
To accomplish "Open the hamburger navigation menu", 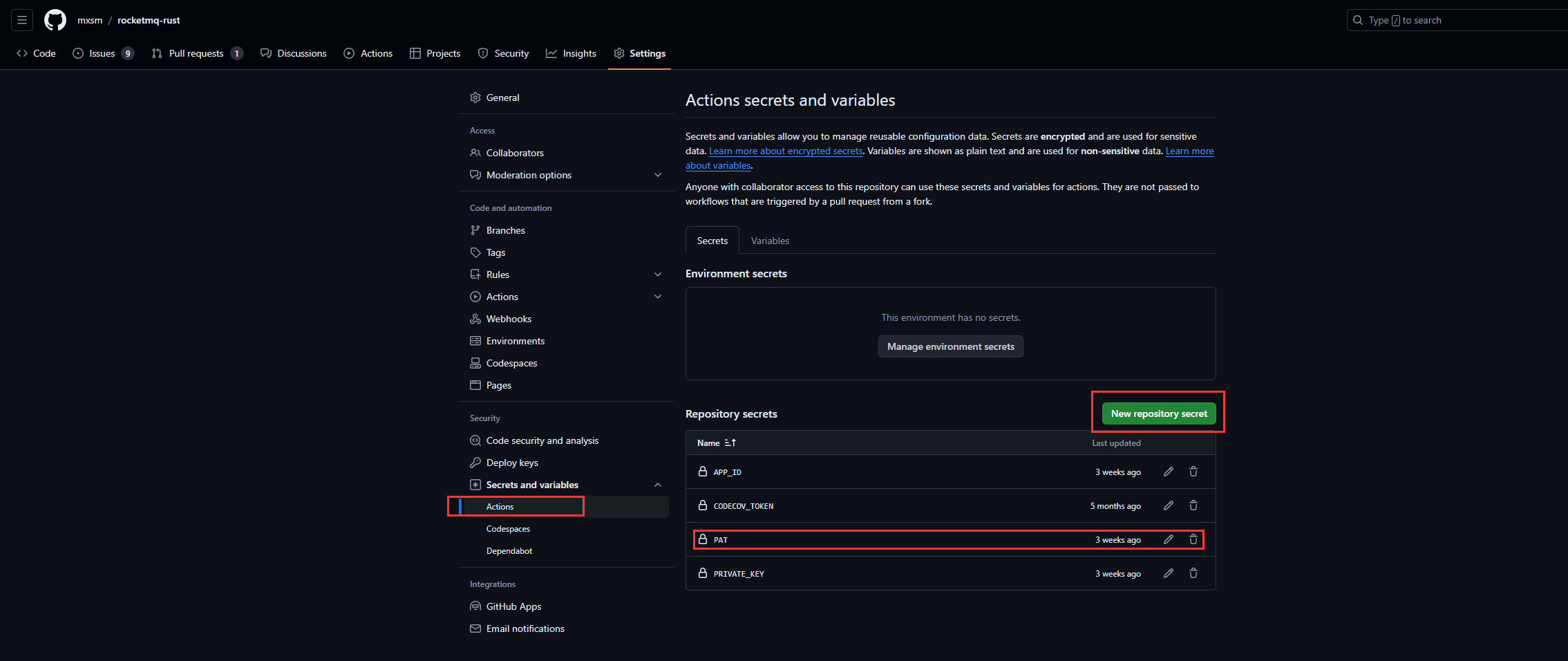I will click(21, 19).
